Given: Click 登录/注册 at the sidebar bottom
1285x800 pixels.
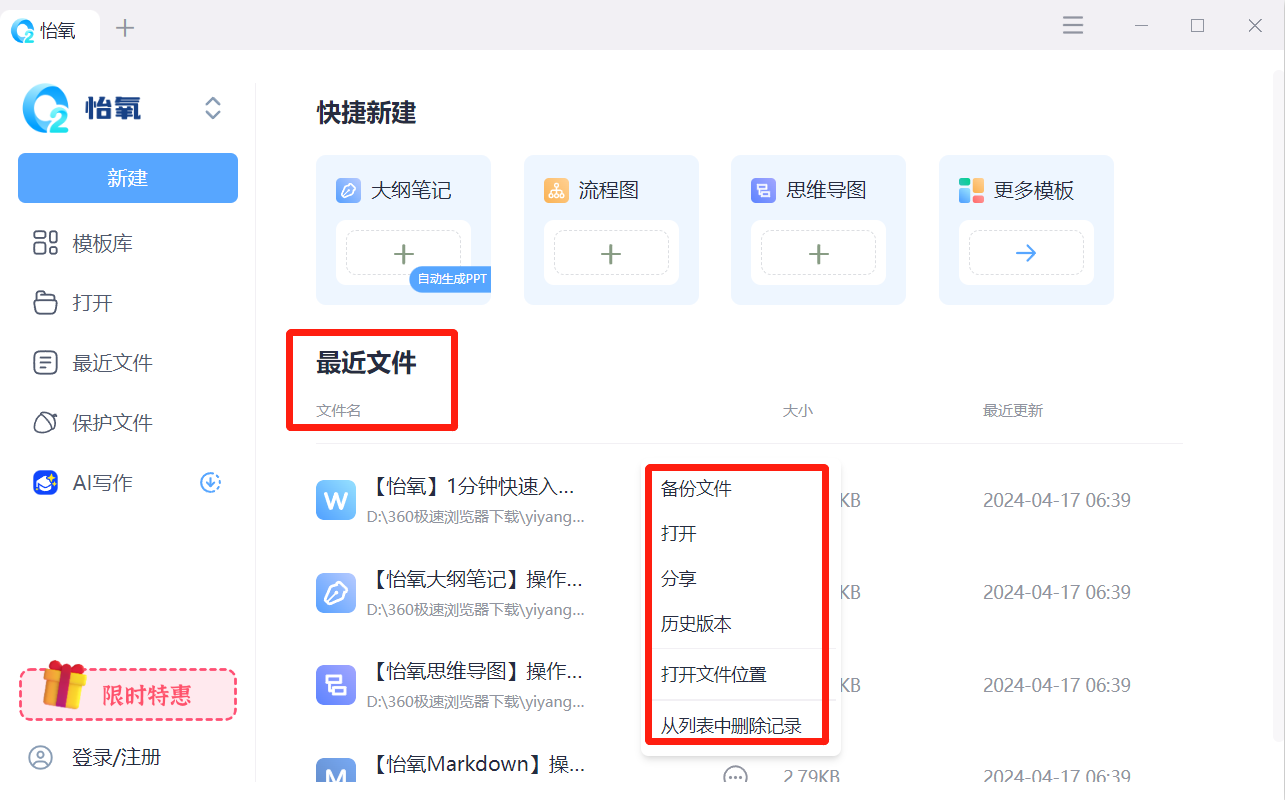Looking at the screenshot, I should [x=116, y=757].
